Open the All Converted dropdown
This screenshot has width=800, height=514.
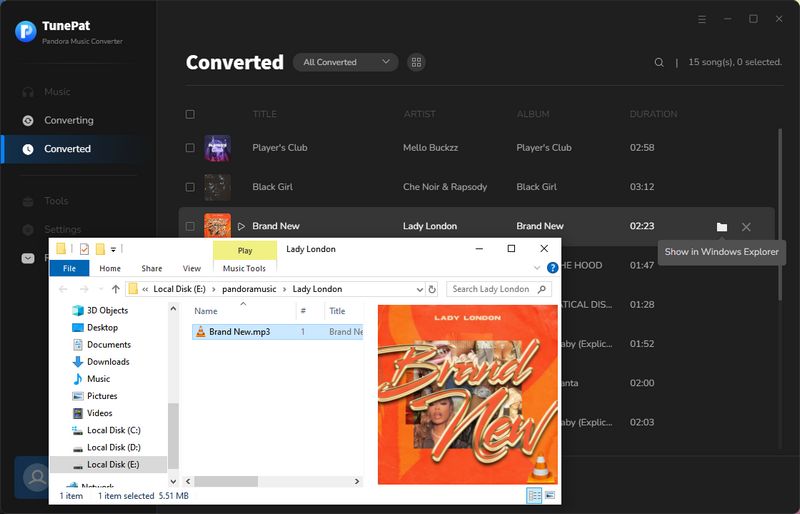(345, 62)
